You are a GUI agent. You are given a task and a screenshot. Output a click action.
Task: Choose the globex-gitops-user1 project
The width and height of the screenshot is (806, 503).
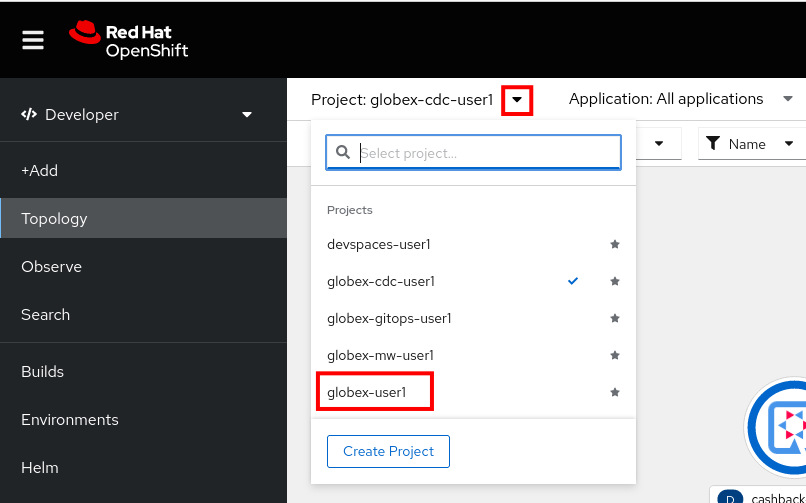point(389,319)
